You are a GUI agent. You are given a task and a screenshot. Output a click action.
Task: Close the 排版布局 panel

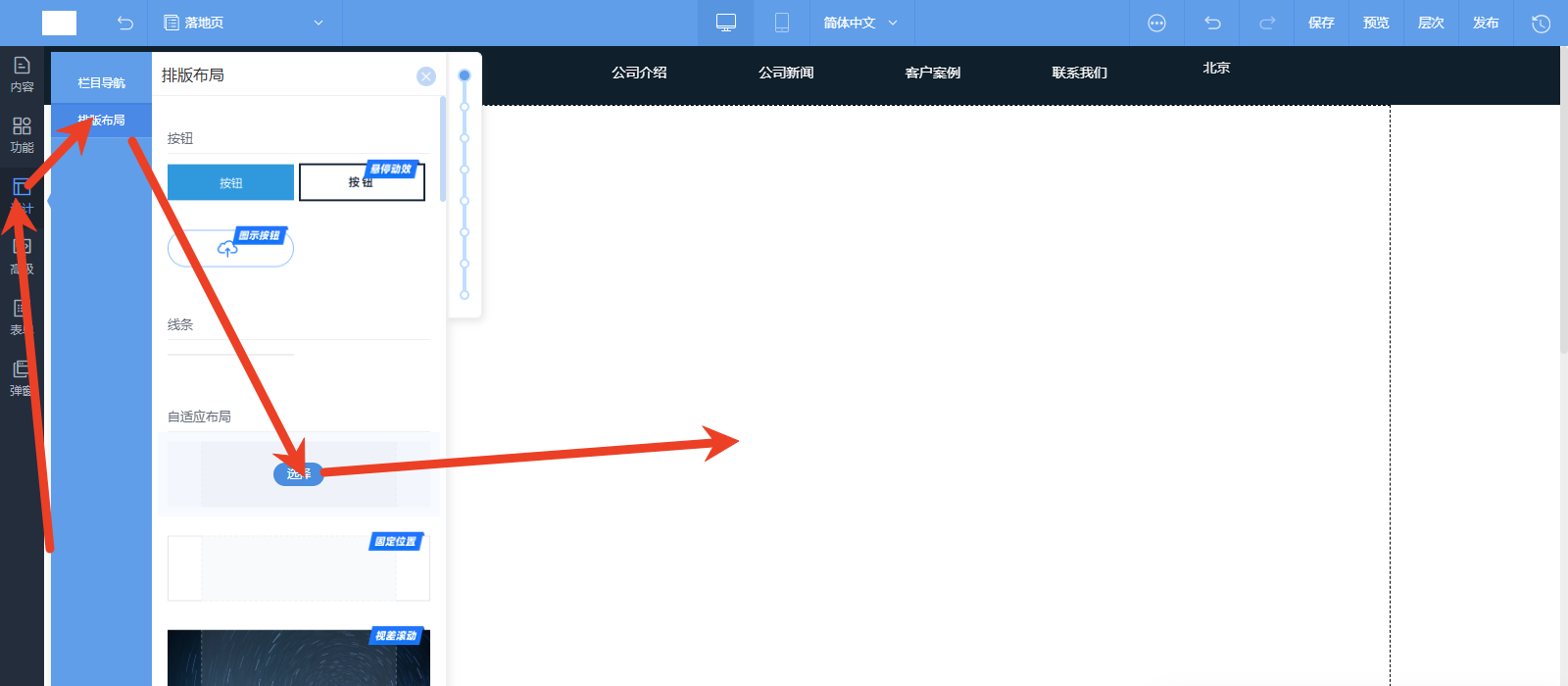point(426,76)
